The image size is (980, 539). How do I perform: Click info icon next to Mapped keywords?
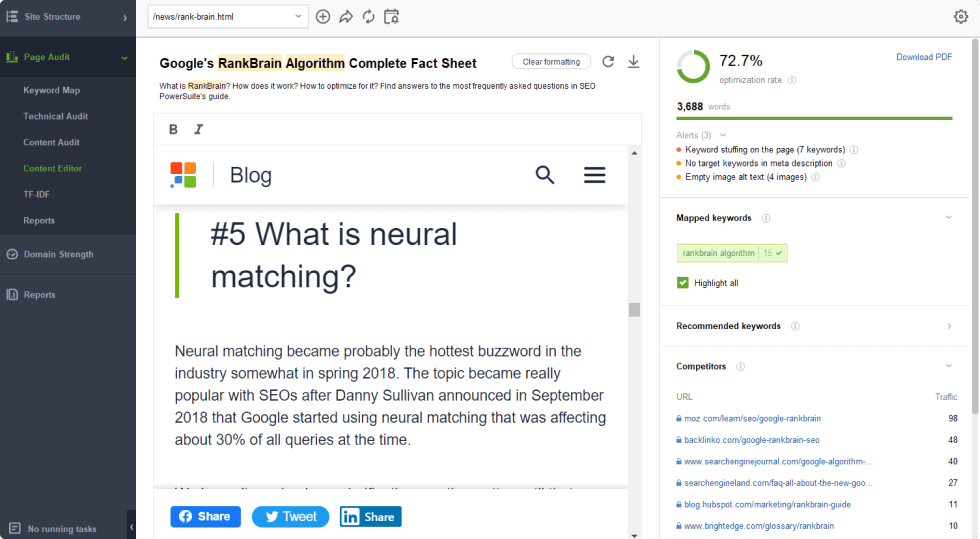(x=766, y=218)
